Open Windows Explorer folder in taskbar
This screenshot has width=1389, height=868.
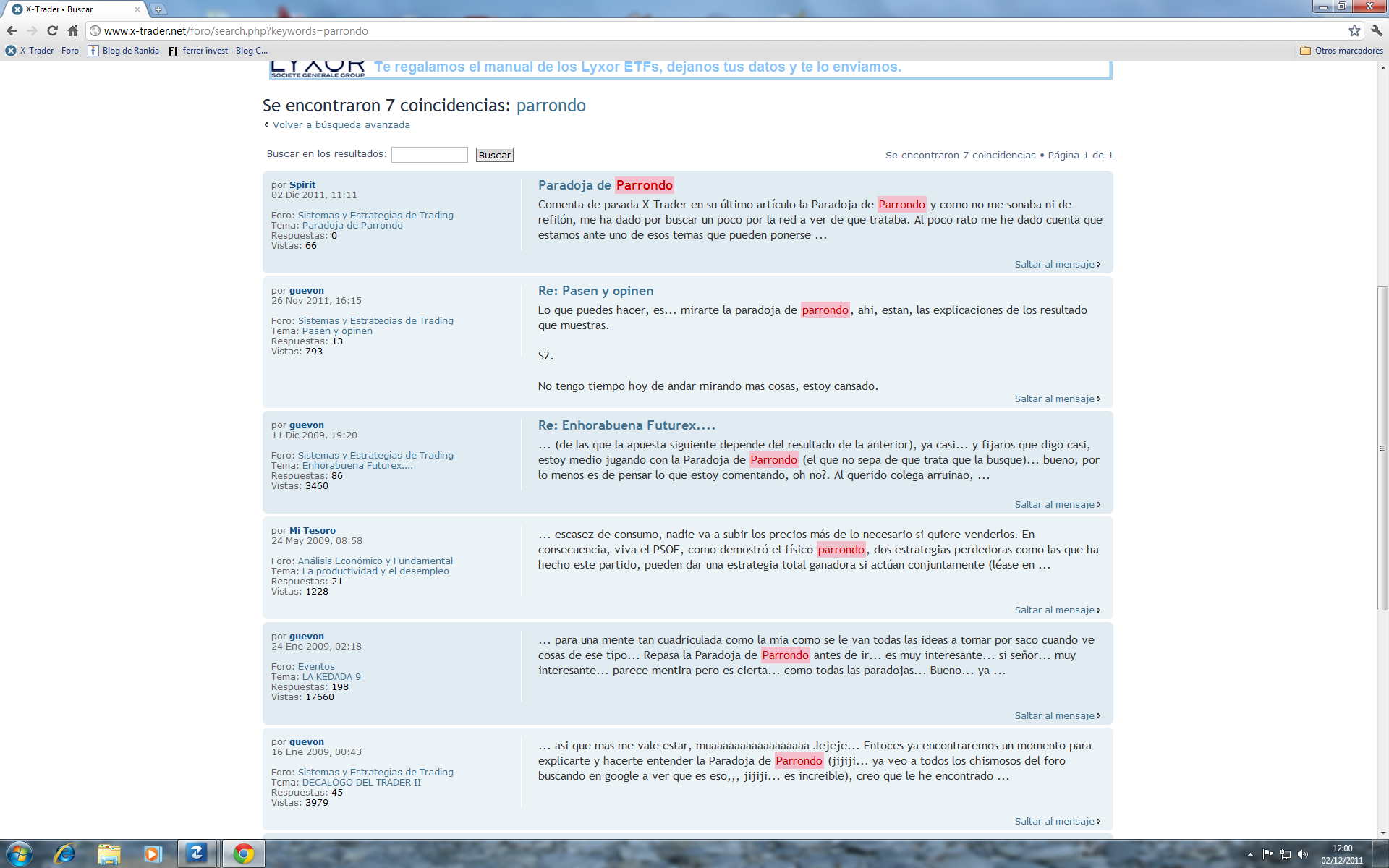[x=109, y=854]
